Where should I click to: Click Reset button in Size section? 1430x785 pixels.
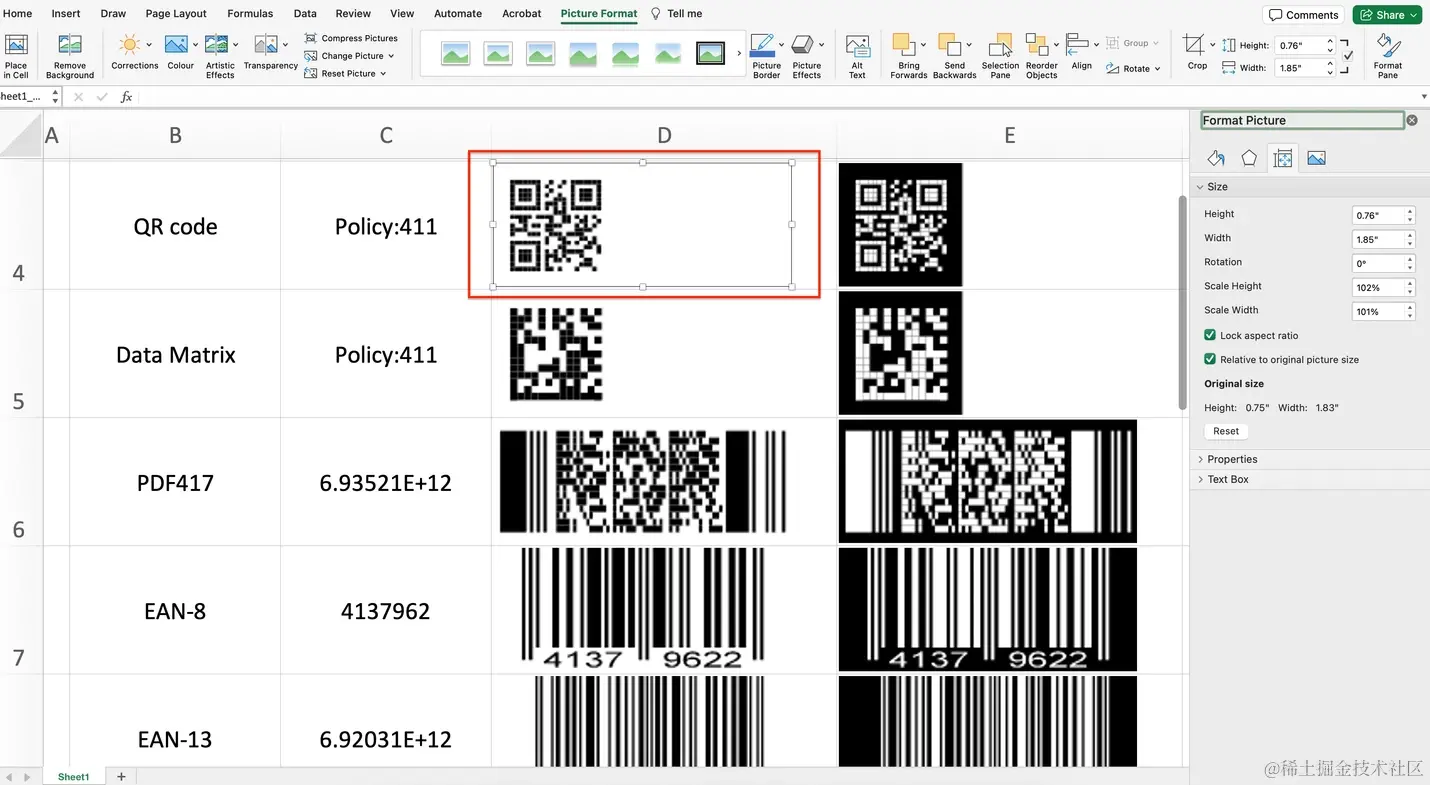(x=1226, y=431)
